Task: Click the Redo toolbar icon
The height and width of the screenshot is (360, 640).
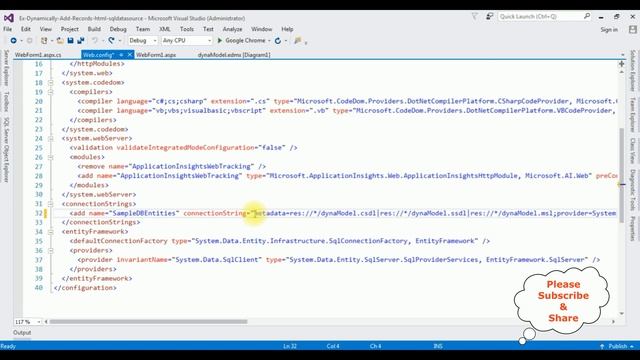Action: pyautogui.click(x=111, y=40)
